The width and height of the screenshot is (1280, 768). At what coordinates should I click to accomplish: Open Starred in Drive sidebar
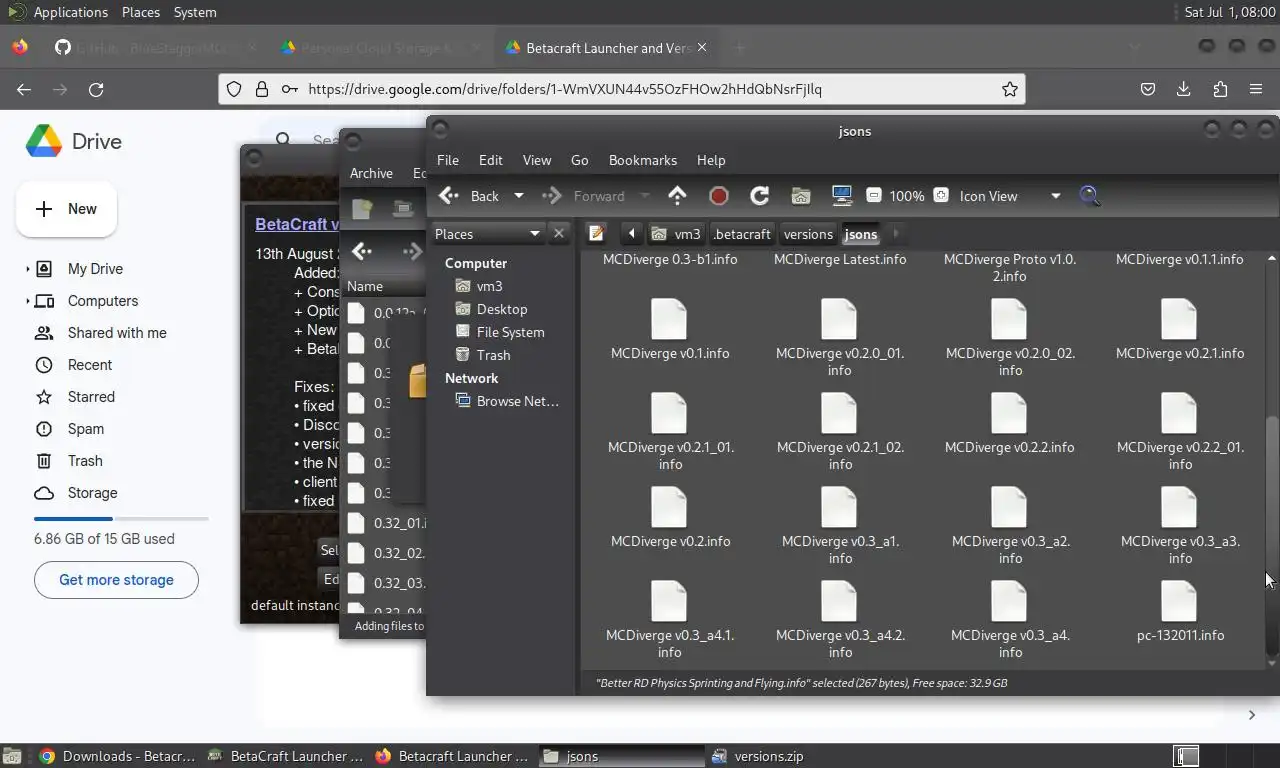[91, 397]
